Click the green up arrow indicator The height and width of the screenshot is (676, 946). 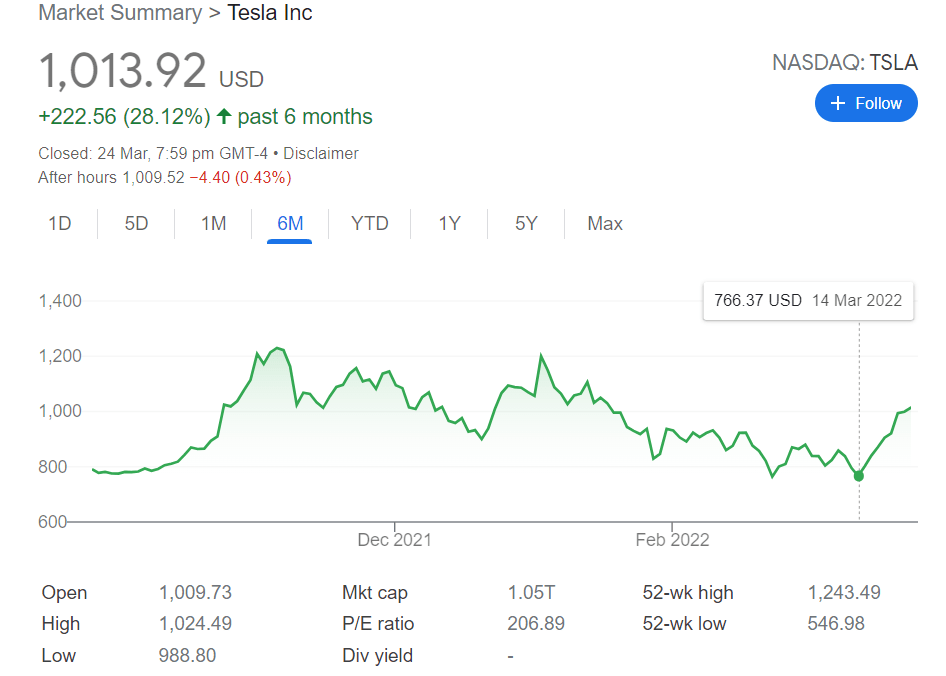224,117
